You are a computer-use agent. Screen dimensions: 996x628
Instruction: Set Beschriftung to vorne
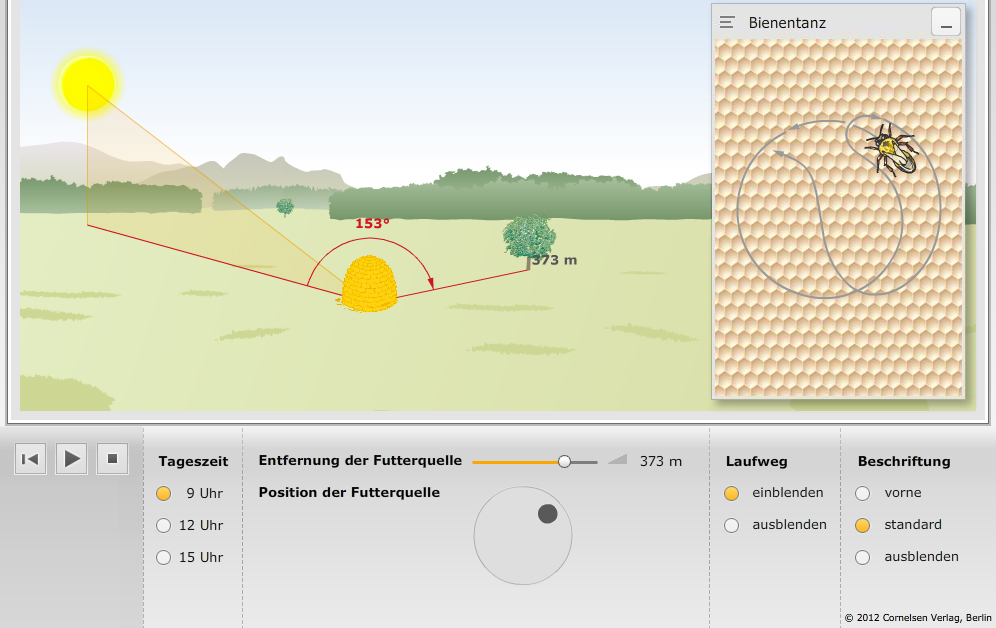click(863, 493)
